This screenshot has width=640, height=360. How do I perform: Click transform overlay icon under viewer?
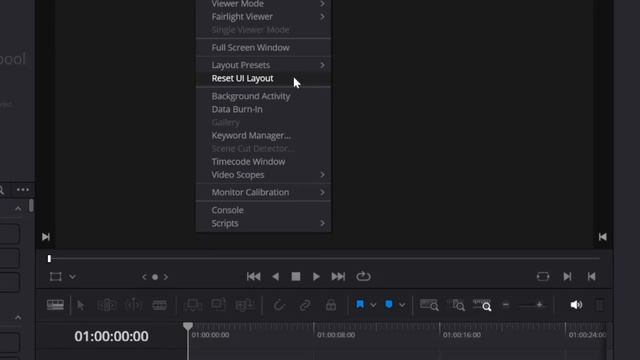pyautogui.click(x=56, y=277)
